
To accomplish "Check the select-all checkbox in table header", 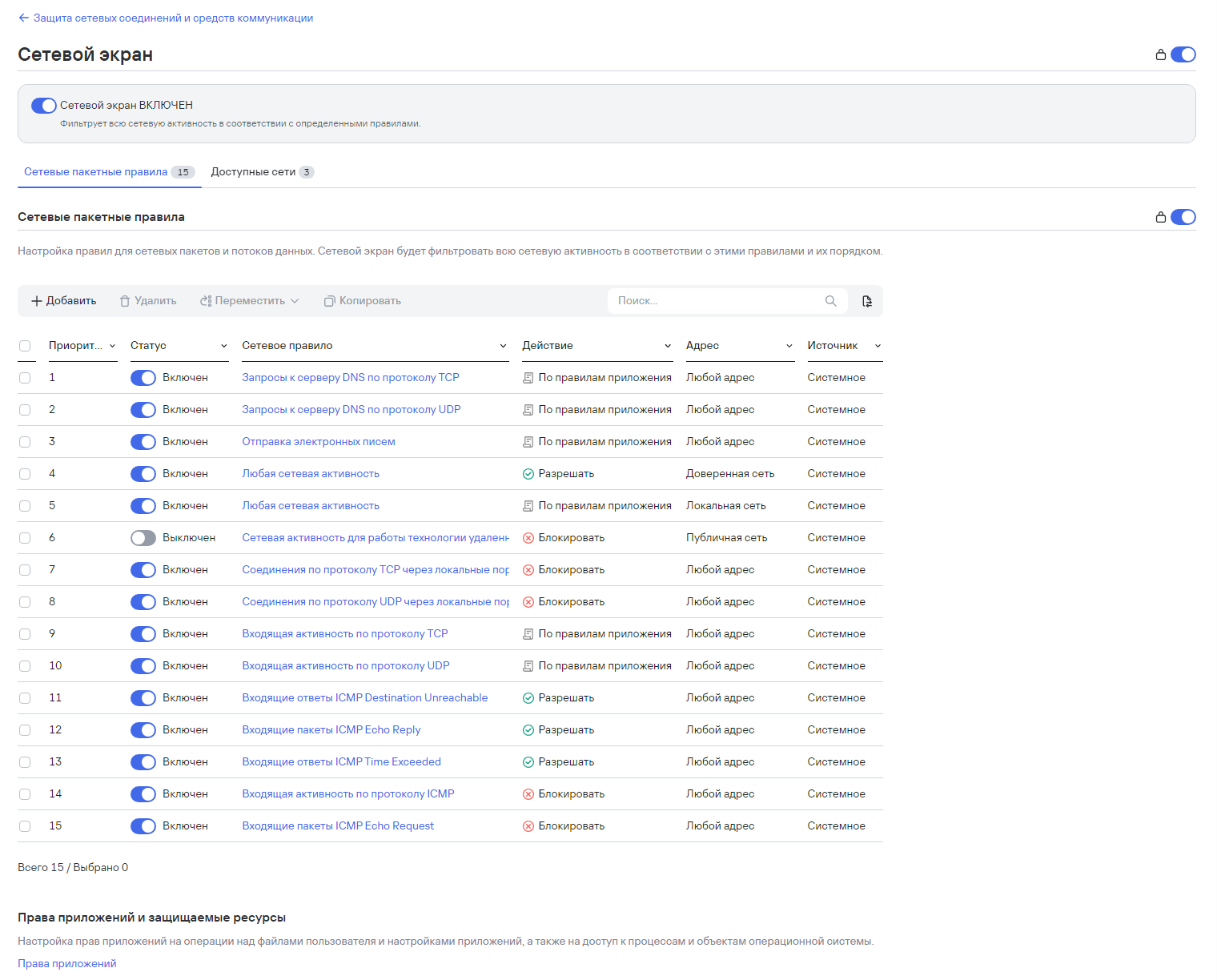I will pos(25,346).
